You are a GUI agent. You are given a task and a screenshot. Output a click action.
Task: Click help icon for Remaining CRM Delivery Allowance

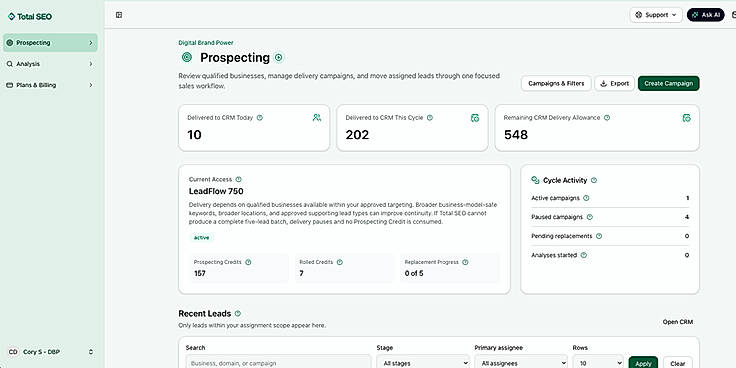607,118
